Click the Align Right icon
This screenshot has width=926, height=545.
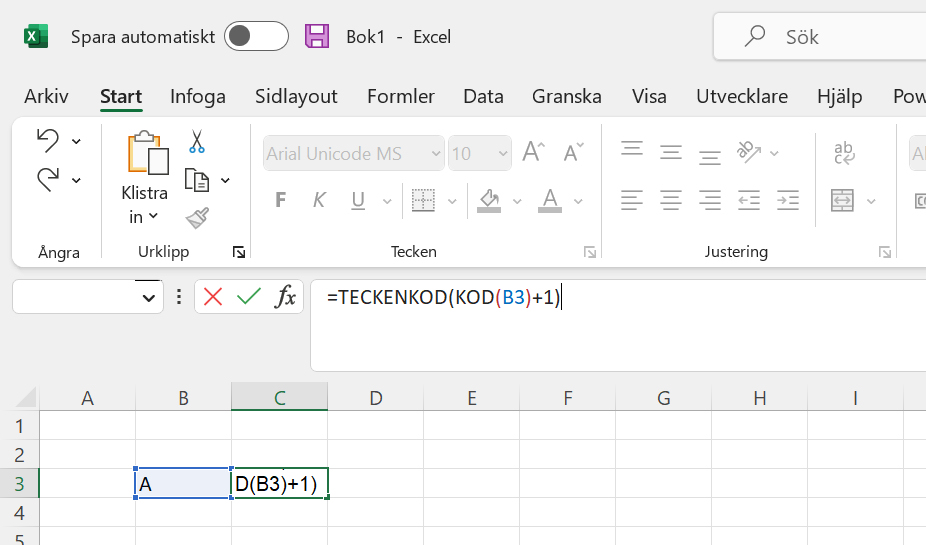coord(710,200)
